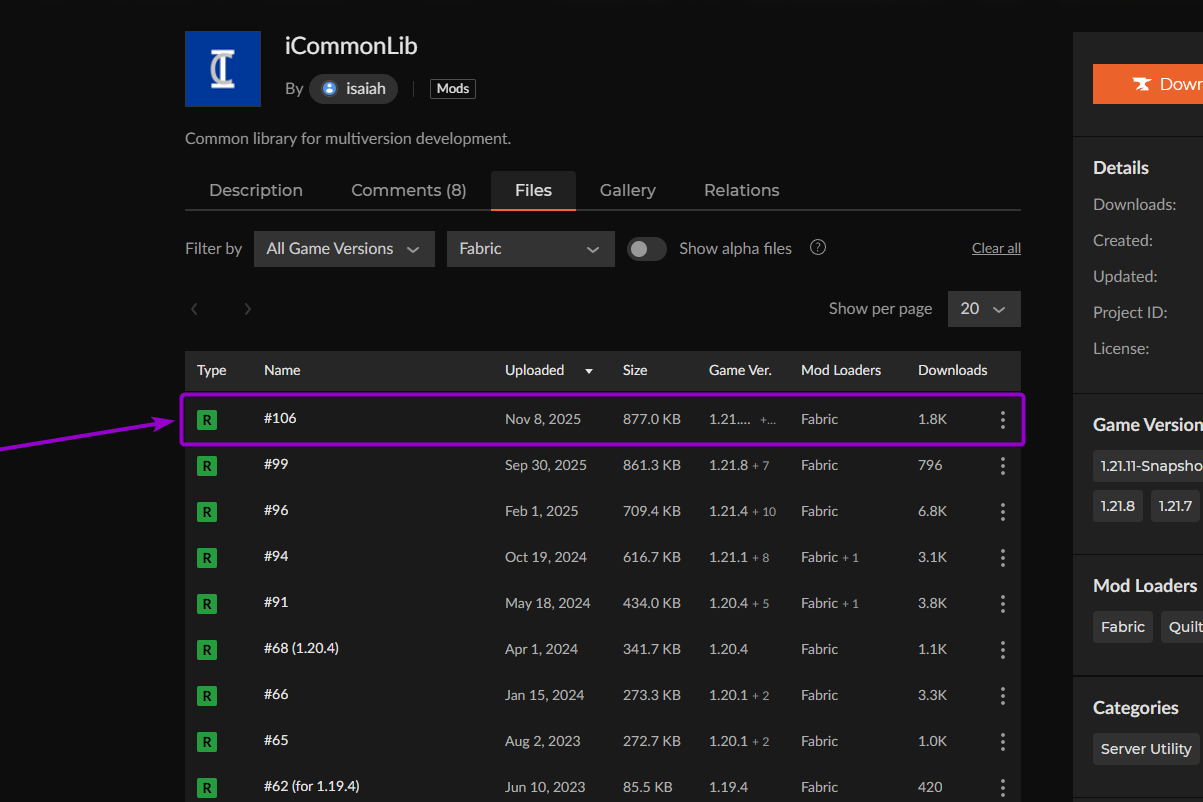This screenshot has width=1203, height=802.
Task: Open the Comments (8) tab
Action: click(x=408, y=190)
